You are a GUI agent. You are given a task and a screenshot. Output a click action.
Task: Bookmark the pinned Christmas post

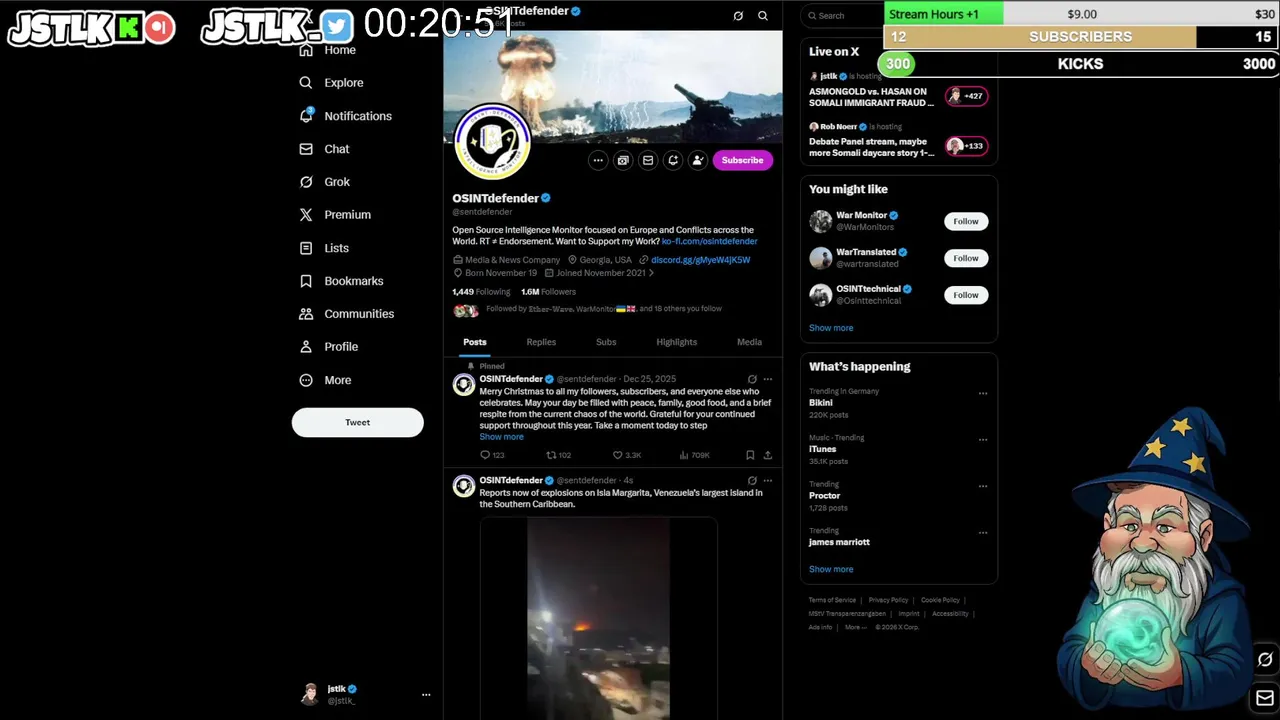(x=750, y=455)
